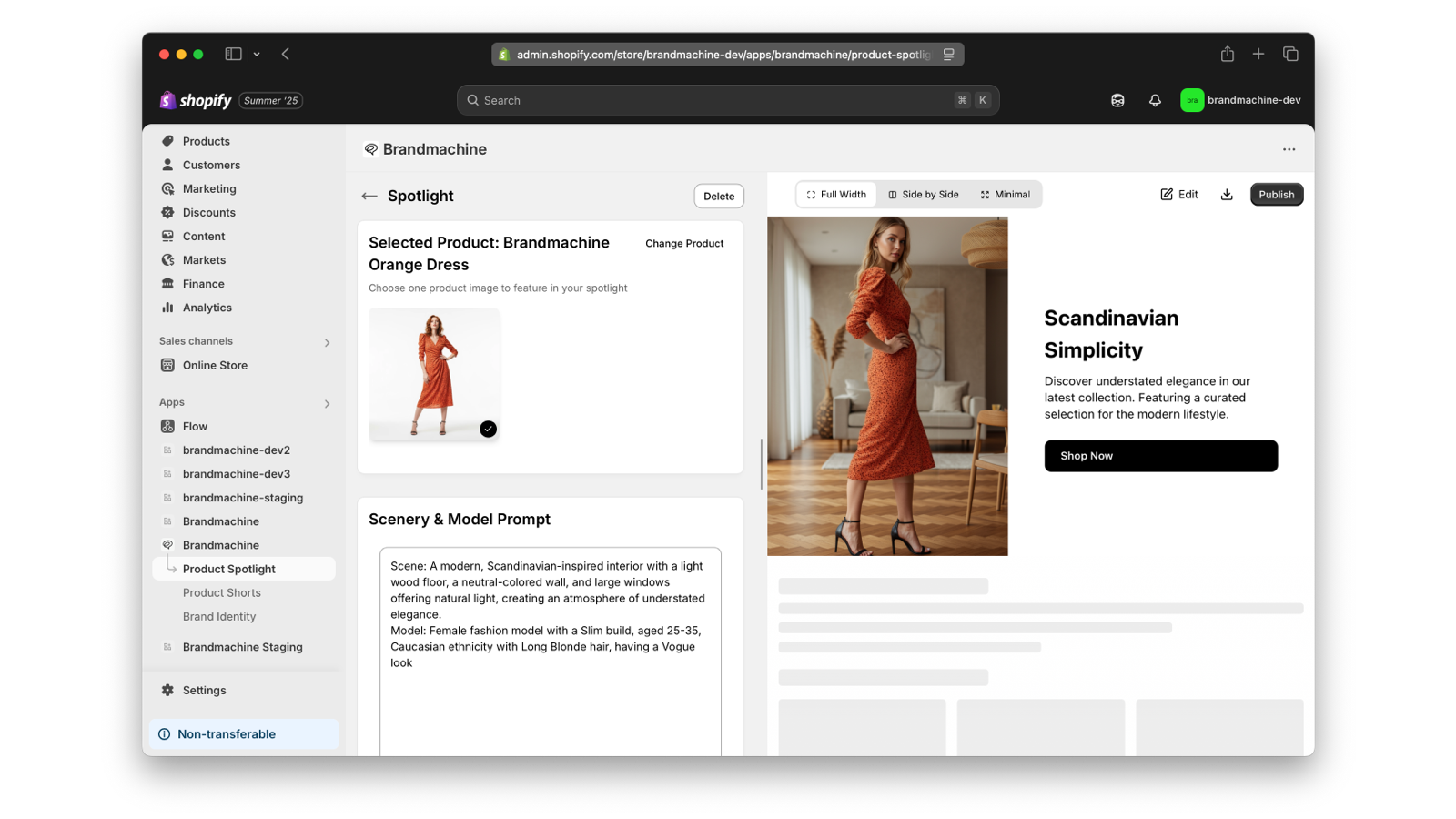The image size is (1456, 819).
Task: Go to Marketing
Action: (209, 188)
